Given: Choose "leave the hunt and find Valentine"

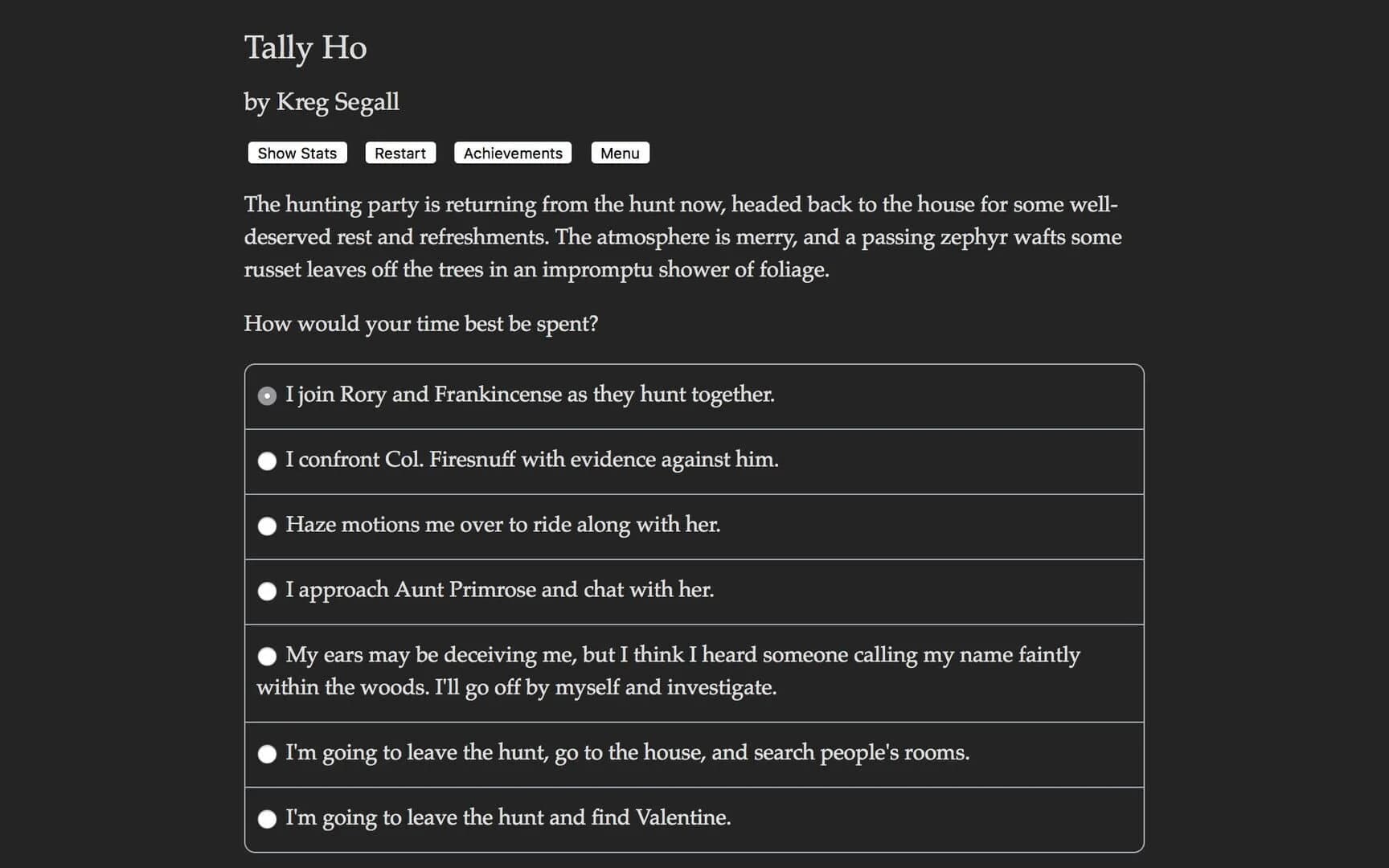Looking at the screenshot, I should tap(508, 817).
